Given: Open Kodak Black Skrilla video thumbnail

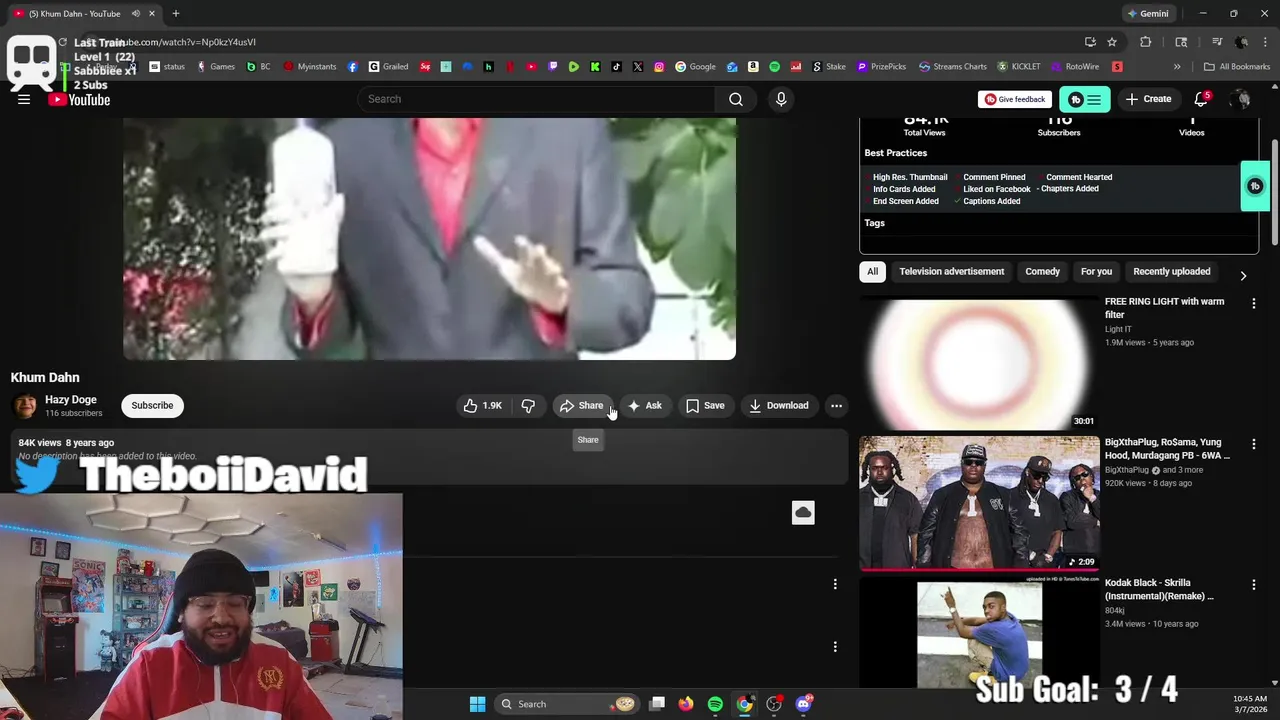Looking at the screenshot, I should point(979,632).
